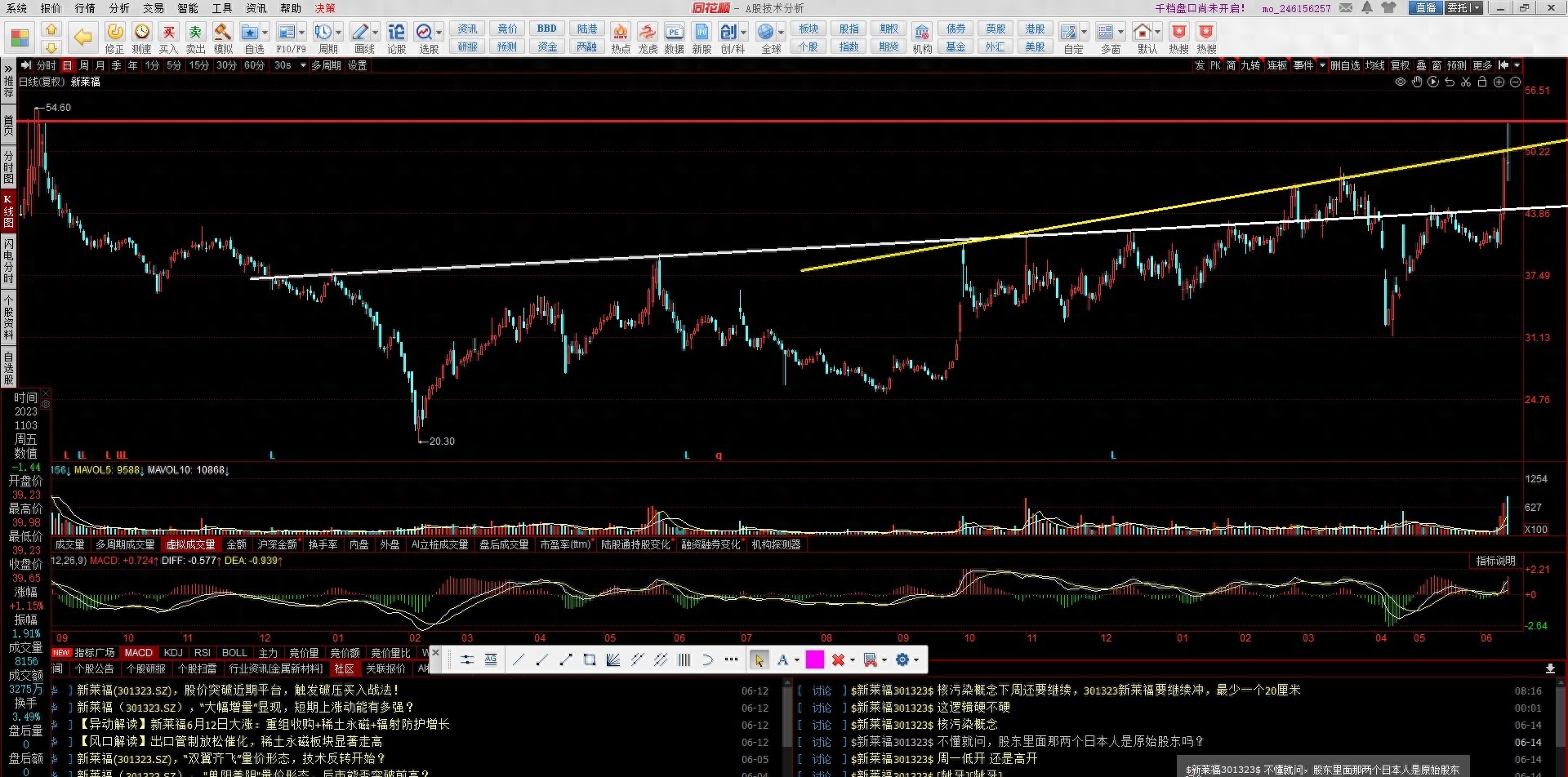The height and width of the screenshot is (777, 1568).
Task: Click the scissors icon above the chart
Action: click(1466, 82)
